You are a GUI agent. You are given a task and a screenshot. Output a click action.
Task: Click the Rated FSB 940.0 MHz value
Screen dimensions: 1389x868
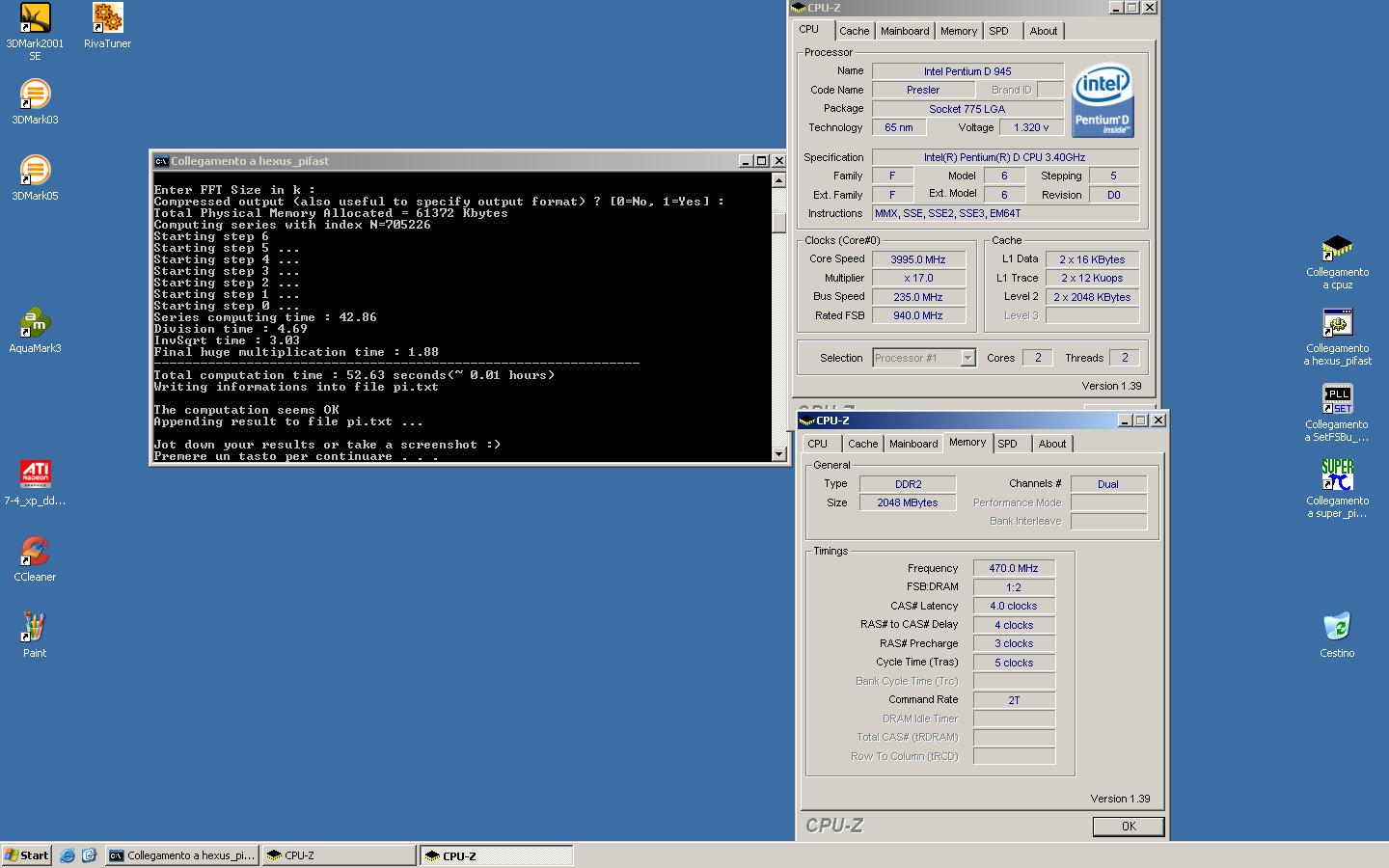918,315
